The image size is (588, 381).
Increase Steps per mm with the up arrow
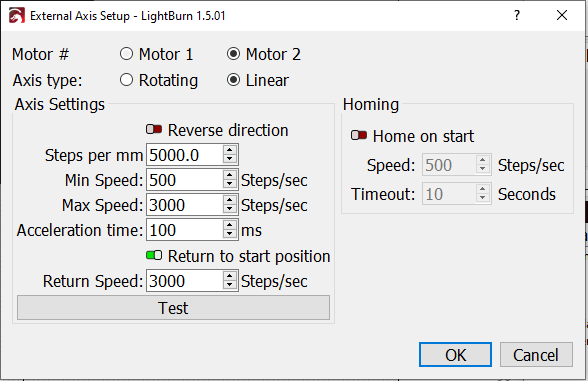(230, 150)
